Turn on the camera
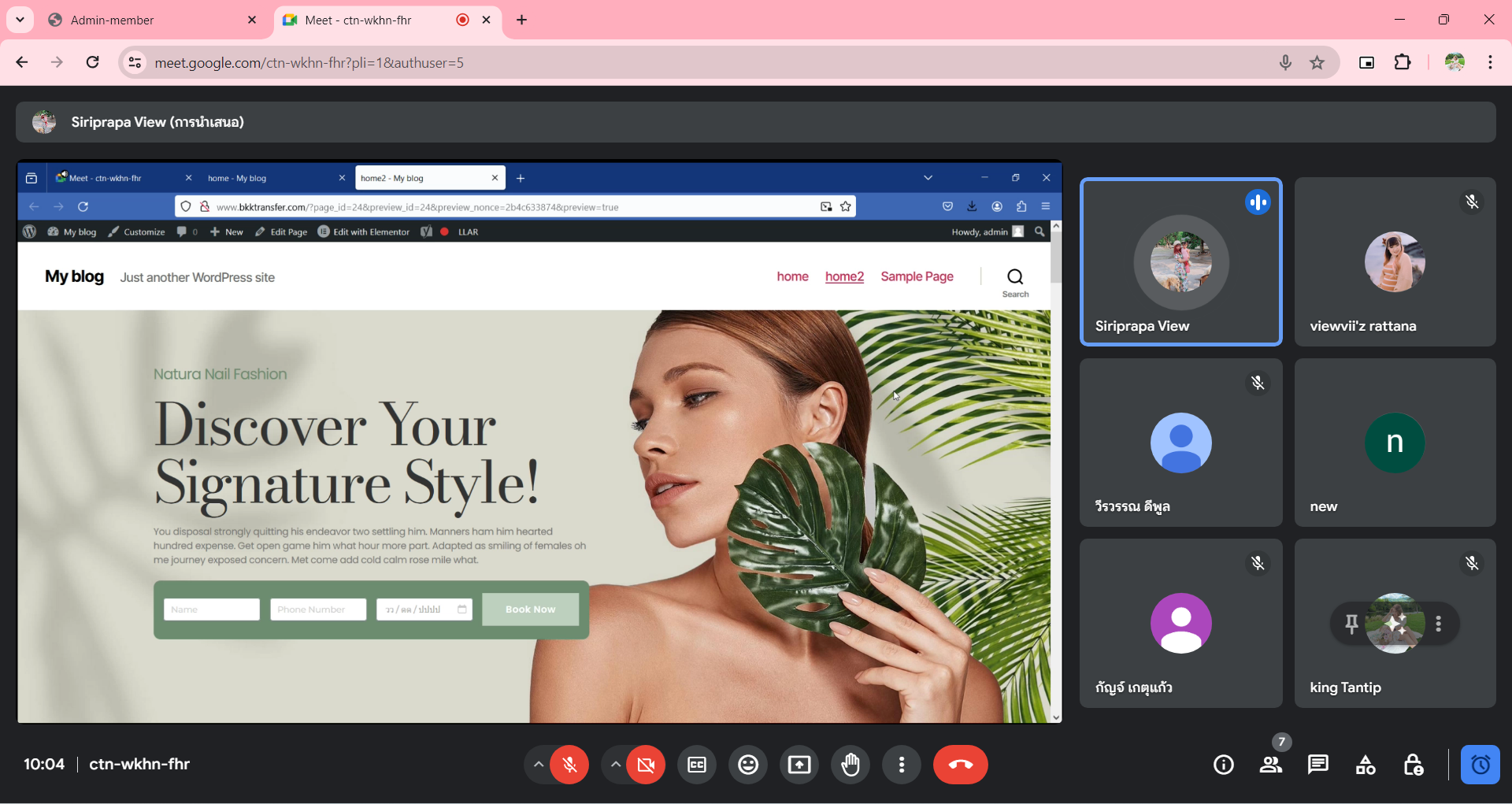1512x804 pixels. [x=646, y=765]
